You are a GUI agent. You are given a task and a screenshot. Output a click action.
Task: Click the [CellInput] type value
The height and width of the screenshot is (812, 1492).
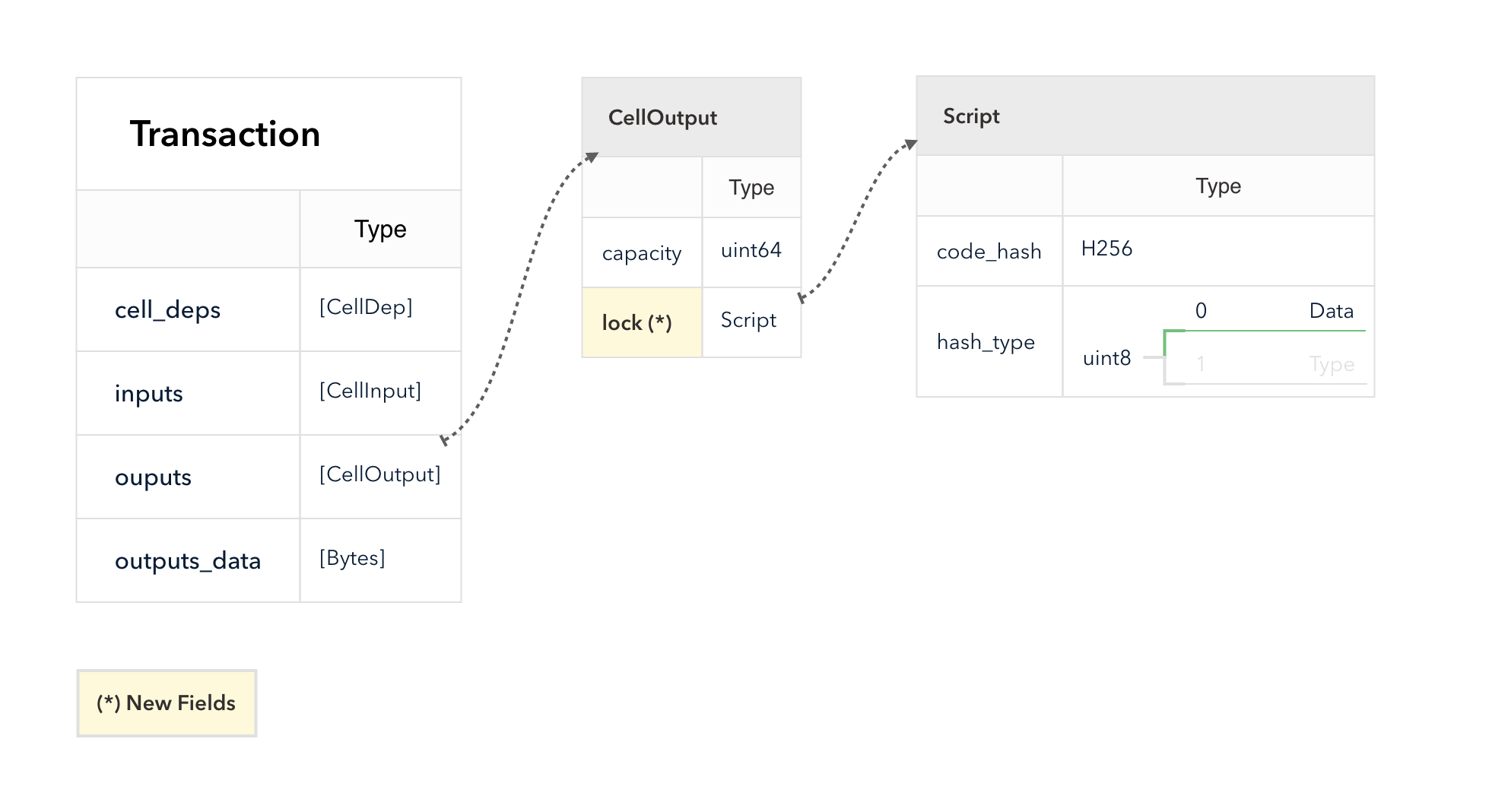370,391
